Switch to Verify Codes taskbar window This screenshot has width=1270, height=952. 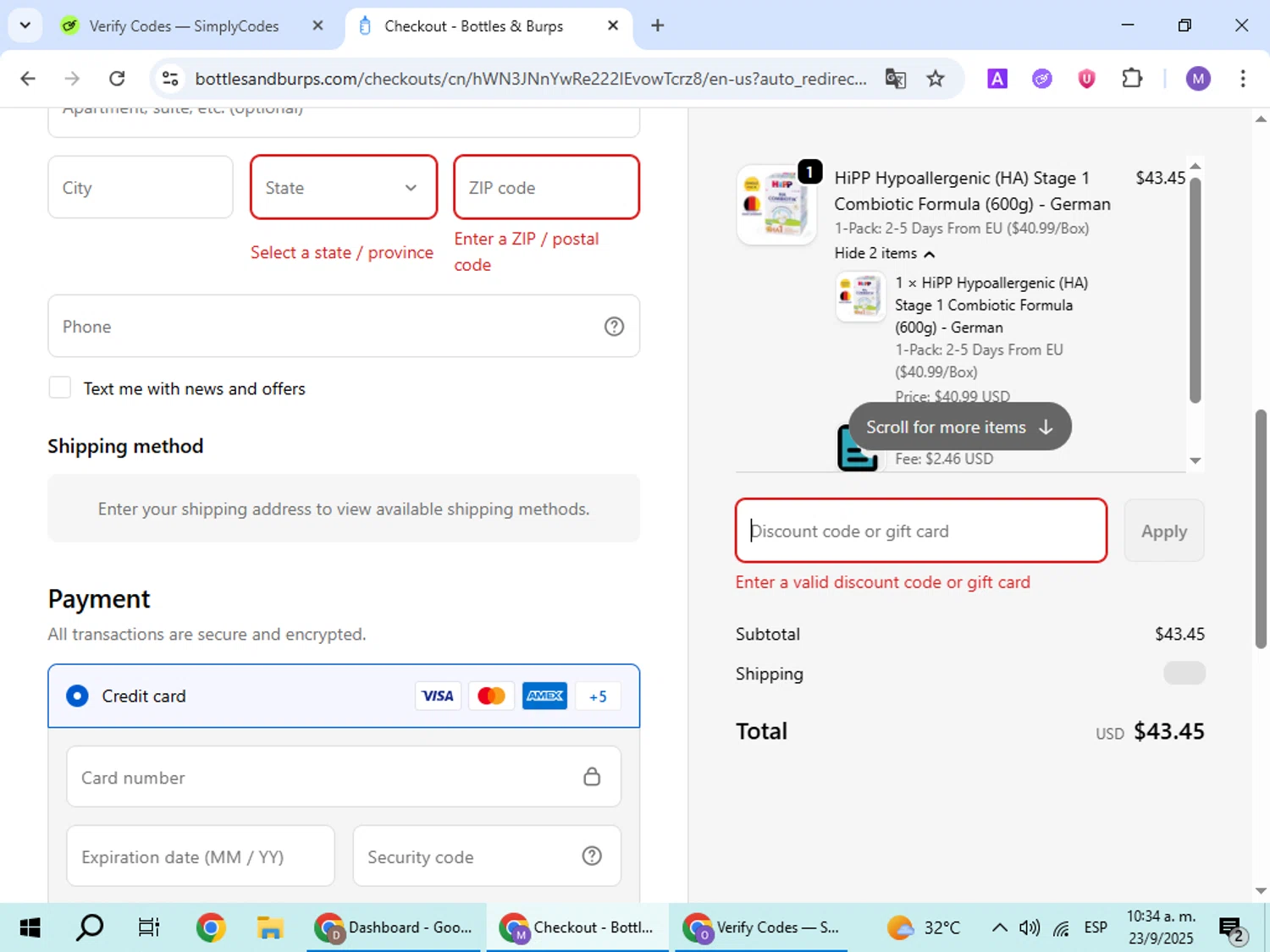click(x=761, y=927)
